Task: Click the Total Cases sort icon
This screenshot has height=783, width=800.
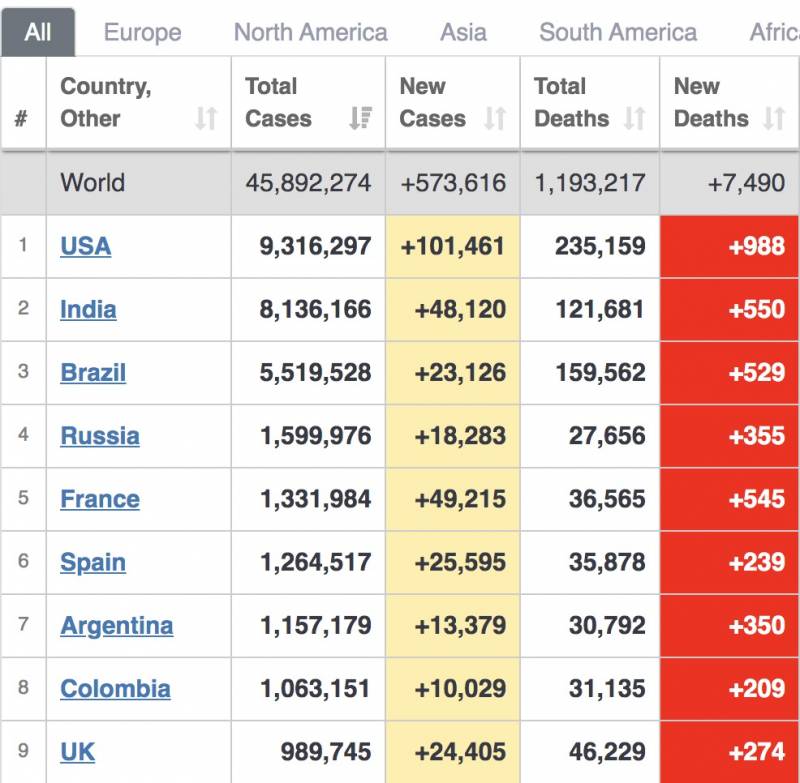Action: click(x=360, y=119)
